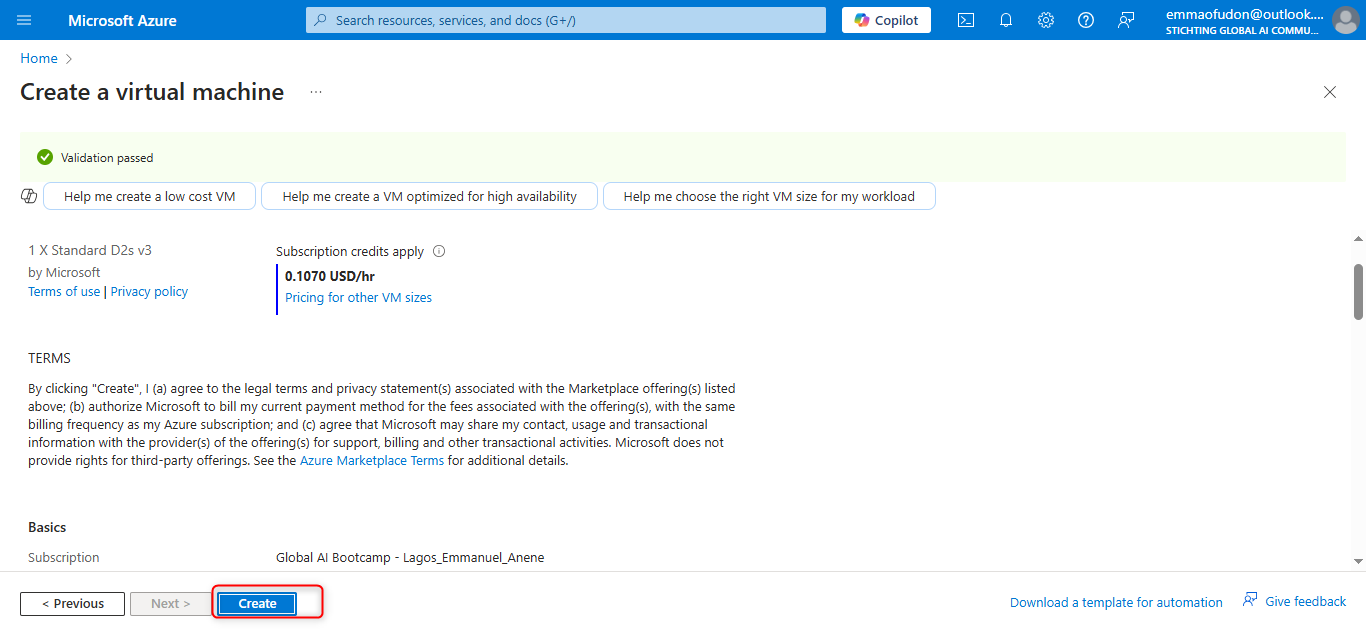Open the Feedback icon in header
Image resolution: width=1366 pixels, height=641 pixels.
tap(1126, 20)
